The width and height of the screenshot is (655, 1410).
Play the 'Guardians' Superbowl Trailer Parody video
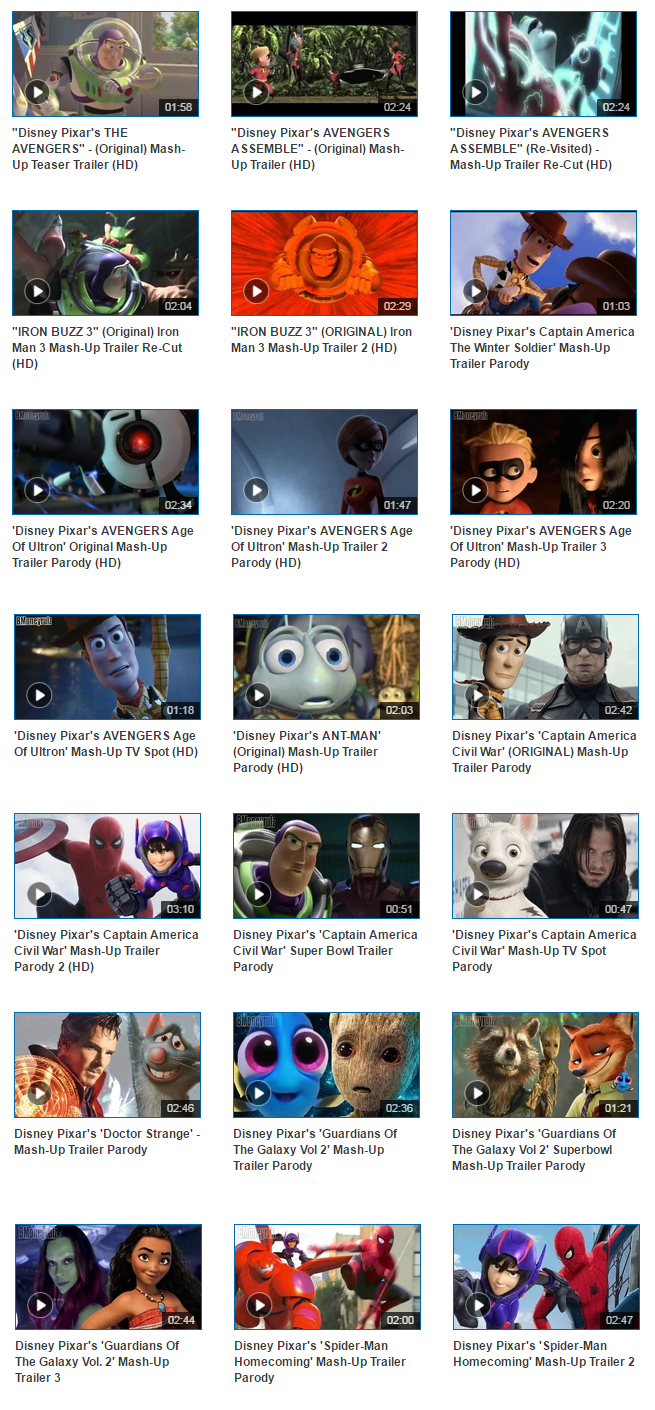[x=545, y=1065]
